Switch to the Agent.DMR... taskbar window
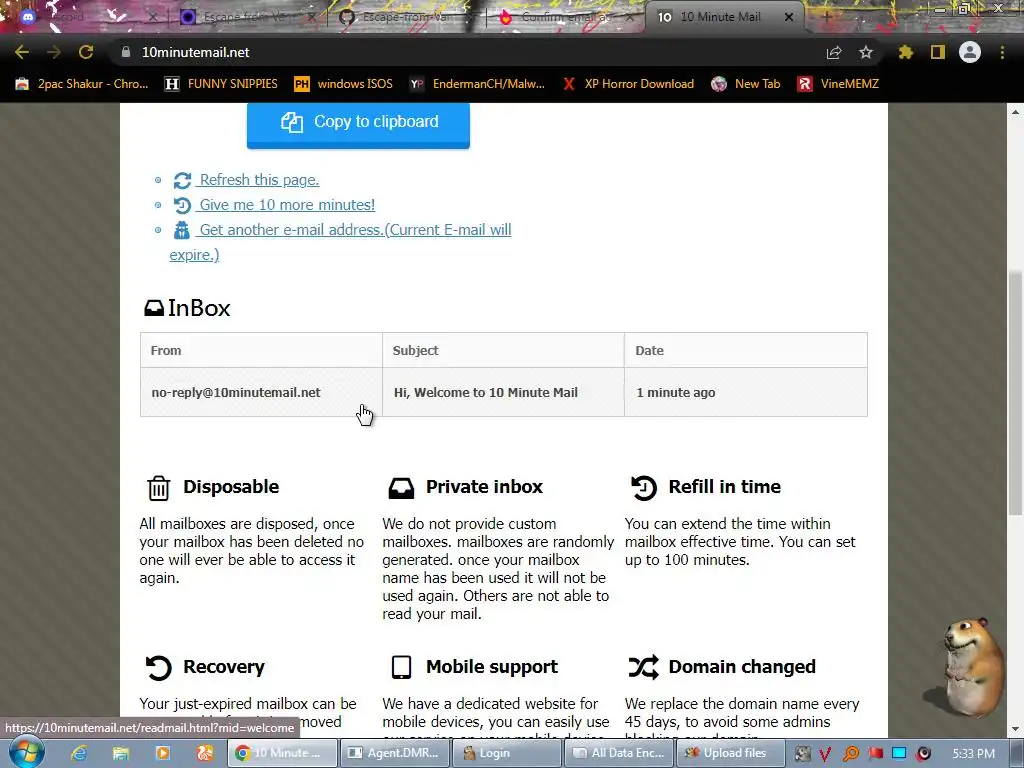Viewport: 1024px width, 768px height. pyautogui.click(x=394, y=753)
